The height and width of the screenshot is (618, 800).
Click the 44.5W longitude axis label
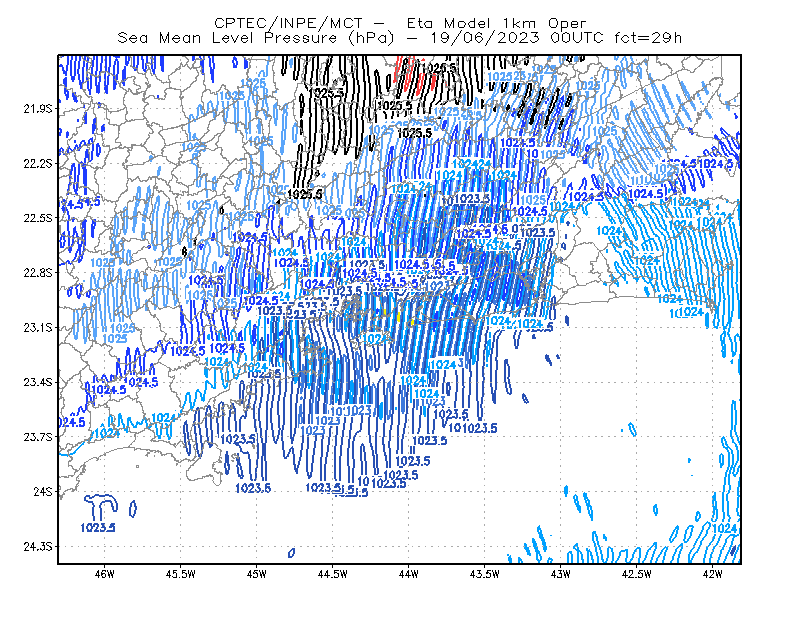coord(332,574)
